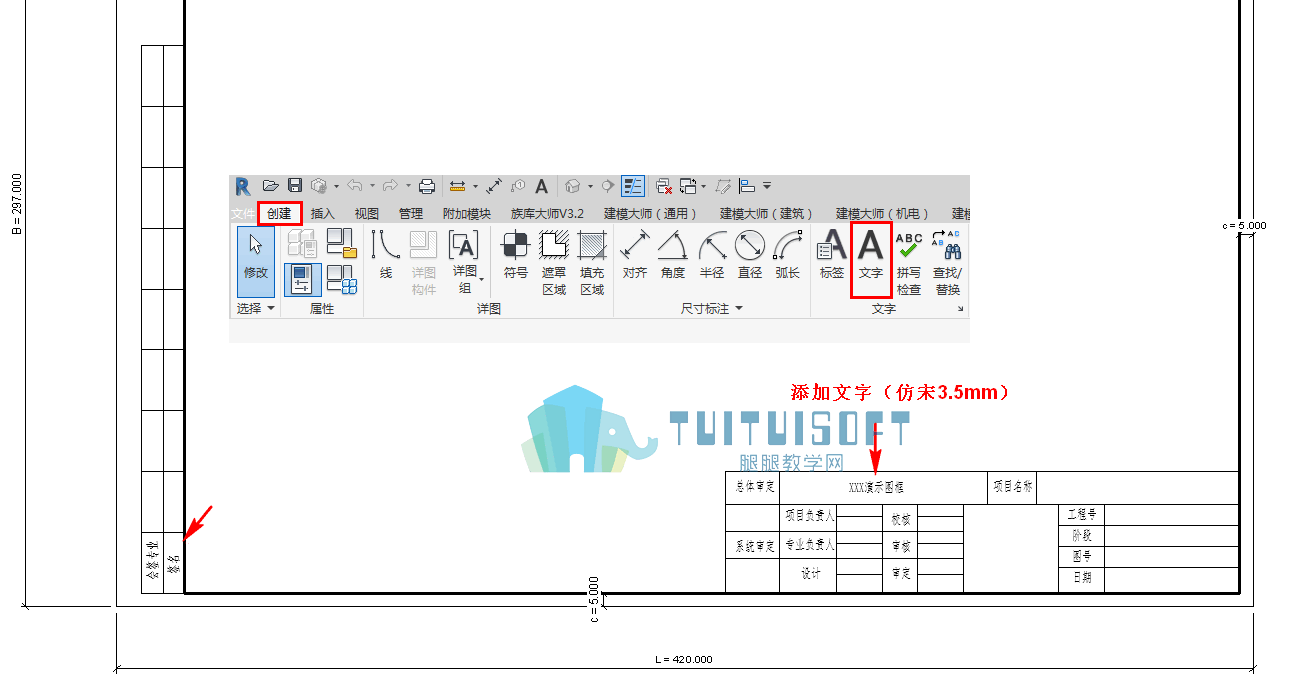The width and height of the screenshot is (1293, 683).
Task: Select the '项目名称' title block text
Action: 1012,487
